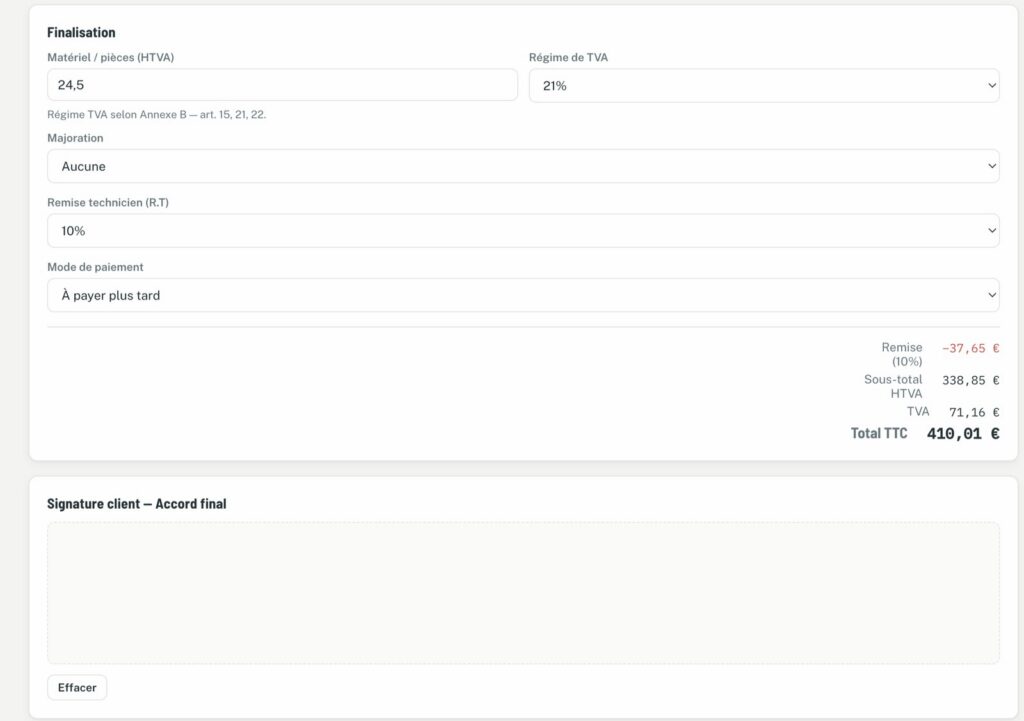Open the Majoration dropdown showing Aucune
Image resolution: width=1024 pixels, height=721 pixels.
pos(523,167)
